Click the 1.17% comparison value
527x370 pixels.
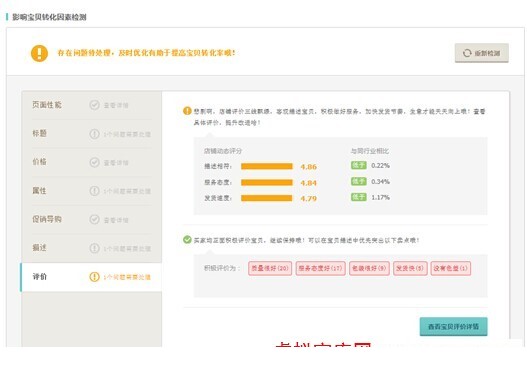click(x=380, y=197)
